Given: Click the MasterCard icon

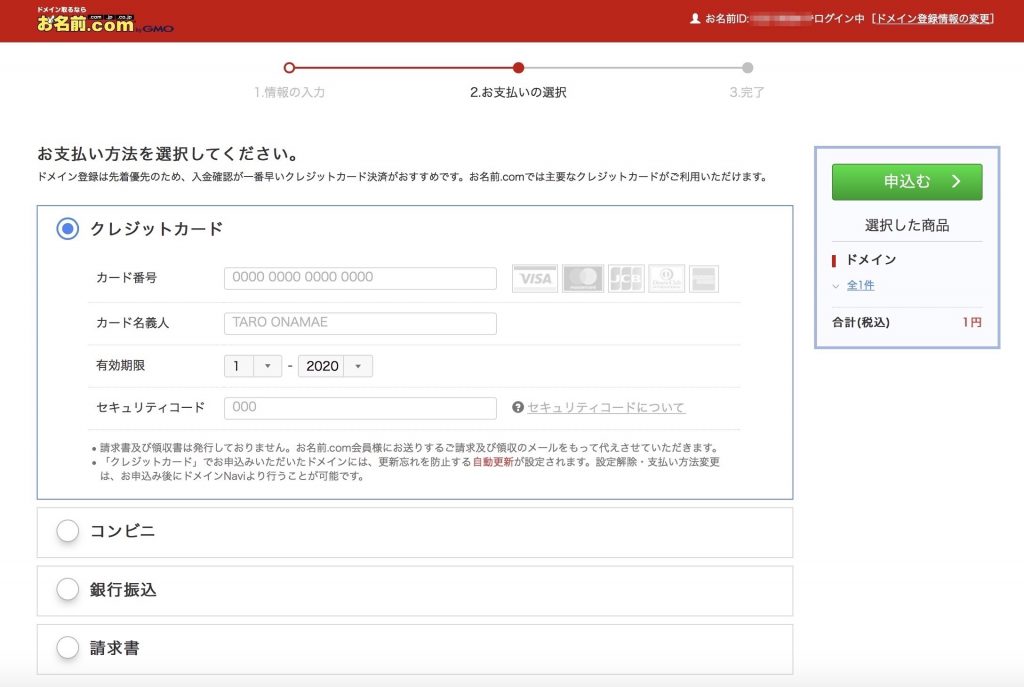Looking at the screenshot, I should pyautogui.click(x=583, y=279).
